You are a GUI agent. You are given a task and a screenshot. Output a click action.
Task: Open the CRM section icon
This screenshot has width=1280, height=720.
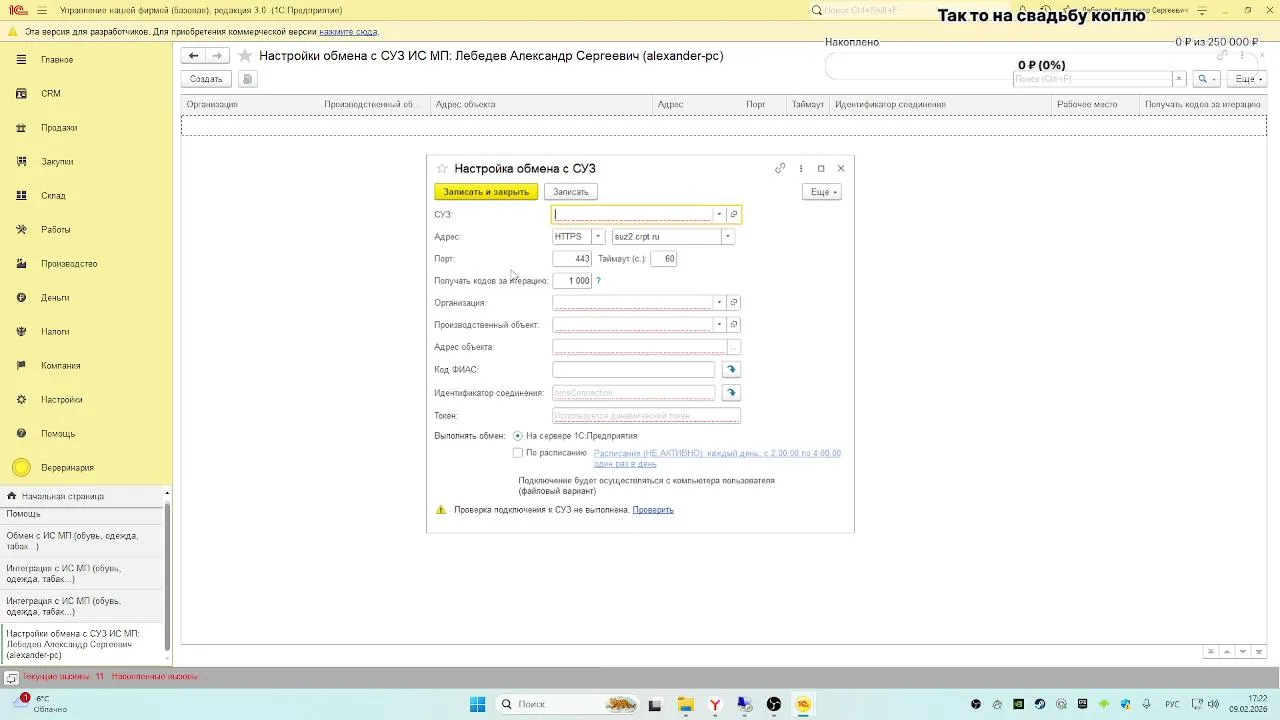(x=21, y=94)
